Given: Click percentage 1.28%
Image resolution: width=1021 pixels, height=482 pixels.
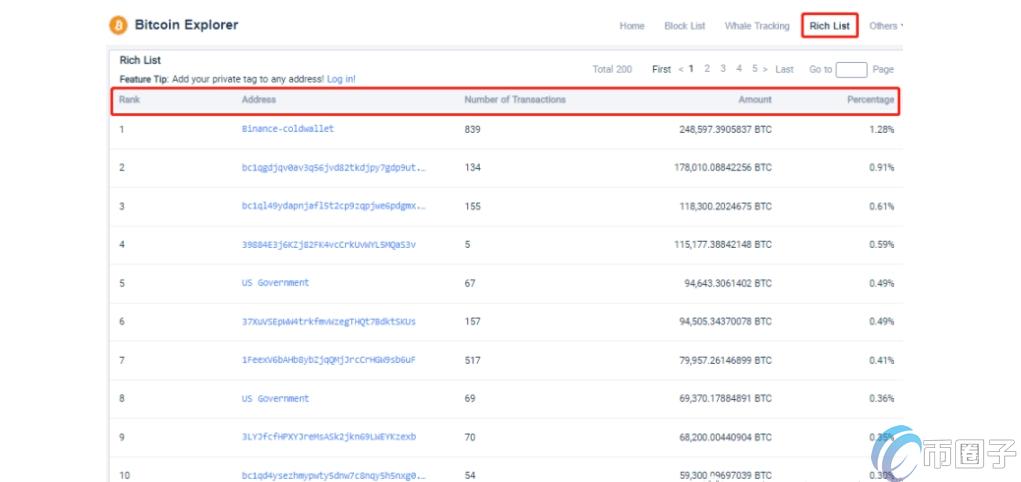Looking at the screenshot, I should click(882, 130).
